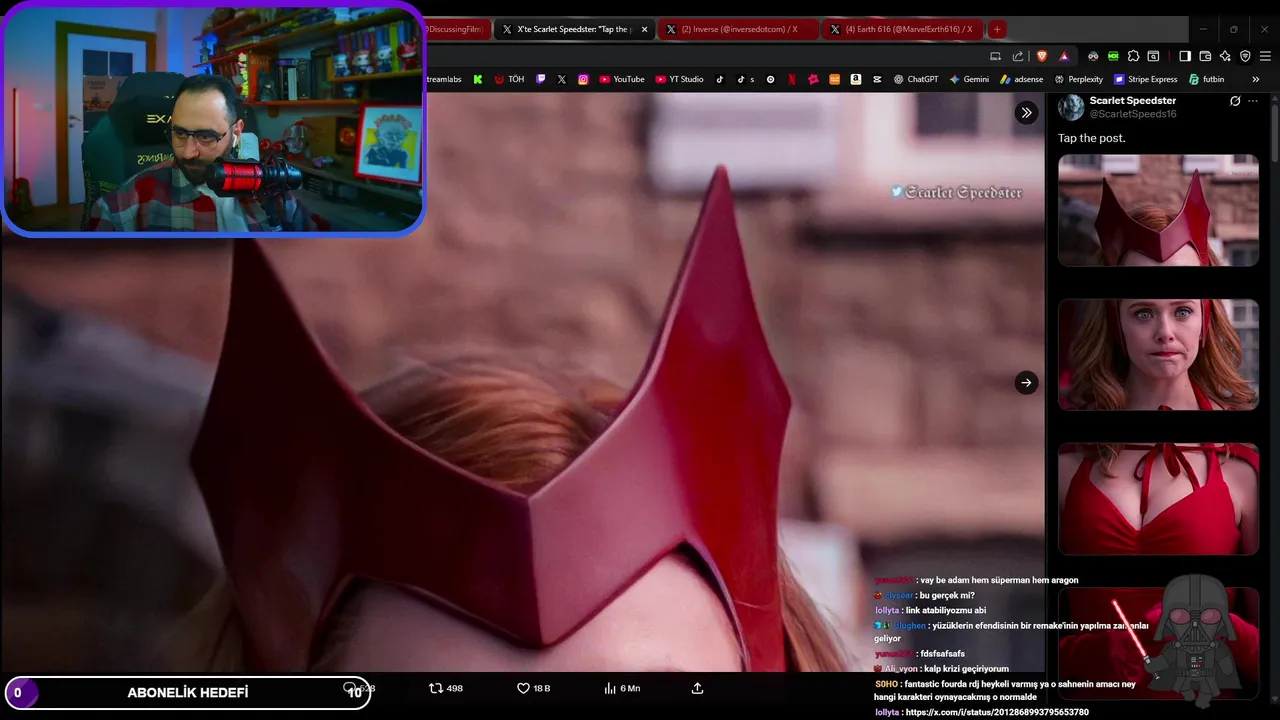Open the Instagram bookmark icon

click(583, 79)
